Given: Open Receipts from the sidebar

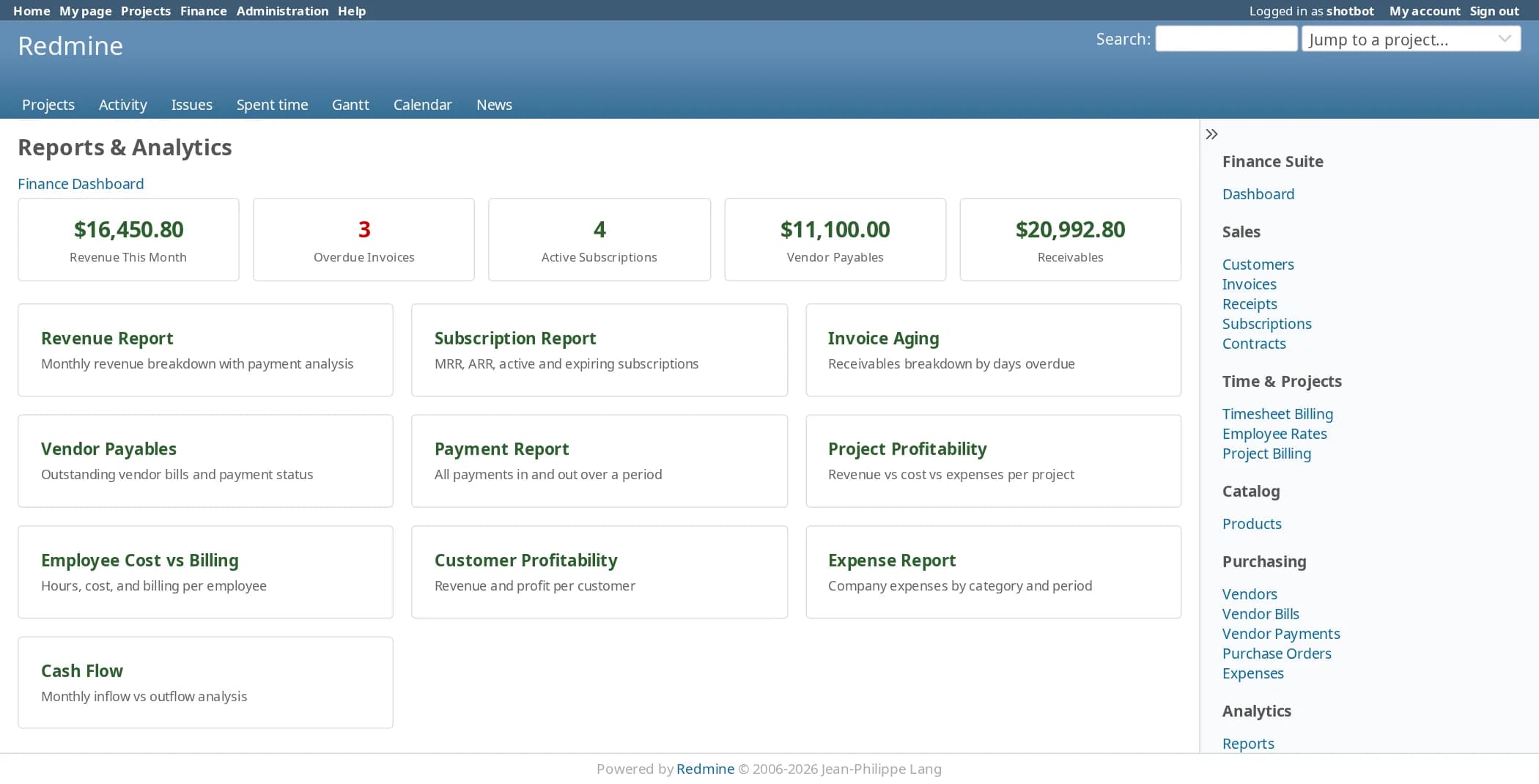Looking at the screenshot, I should tap(1250, 304).
